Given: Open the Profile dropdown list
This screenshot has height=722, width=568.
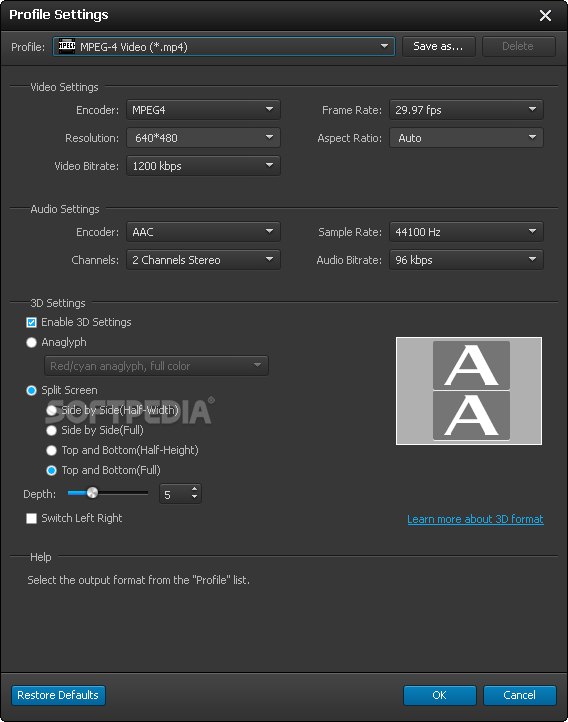Looking at the screenshot, I should point(224,47).
